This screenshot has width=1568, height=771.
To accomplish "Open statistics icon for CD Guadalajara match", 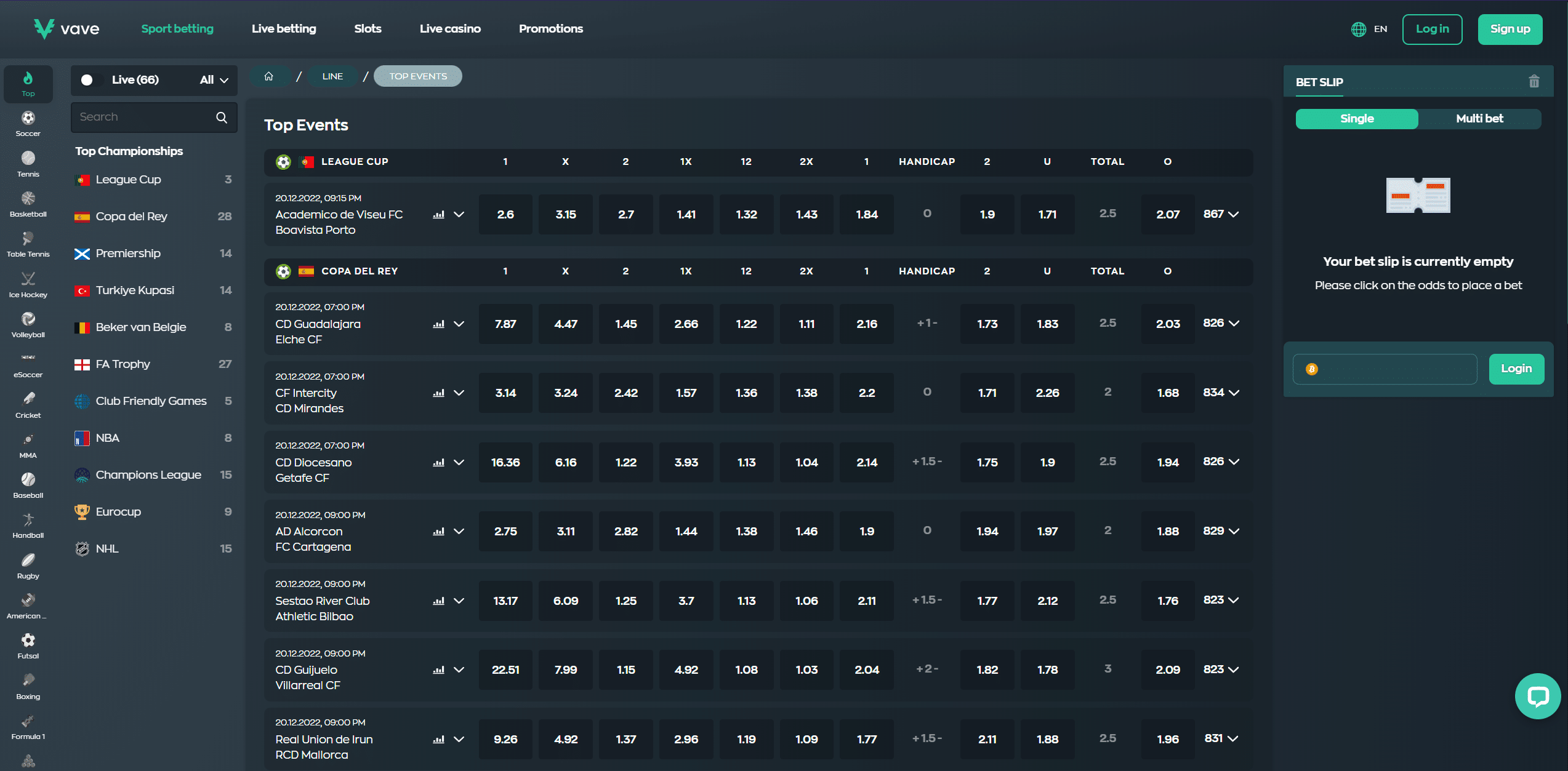I will pyautogui.click(x=438, y=324).
